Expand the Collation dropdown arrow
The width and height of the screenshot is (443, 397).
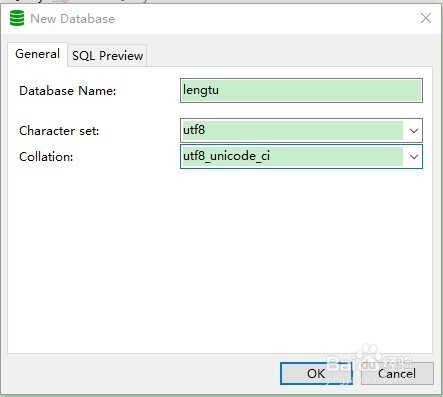414,156
